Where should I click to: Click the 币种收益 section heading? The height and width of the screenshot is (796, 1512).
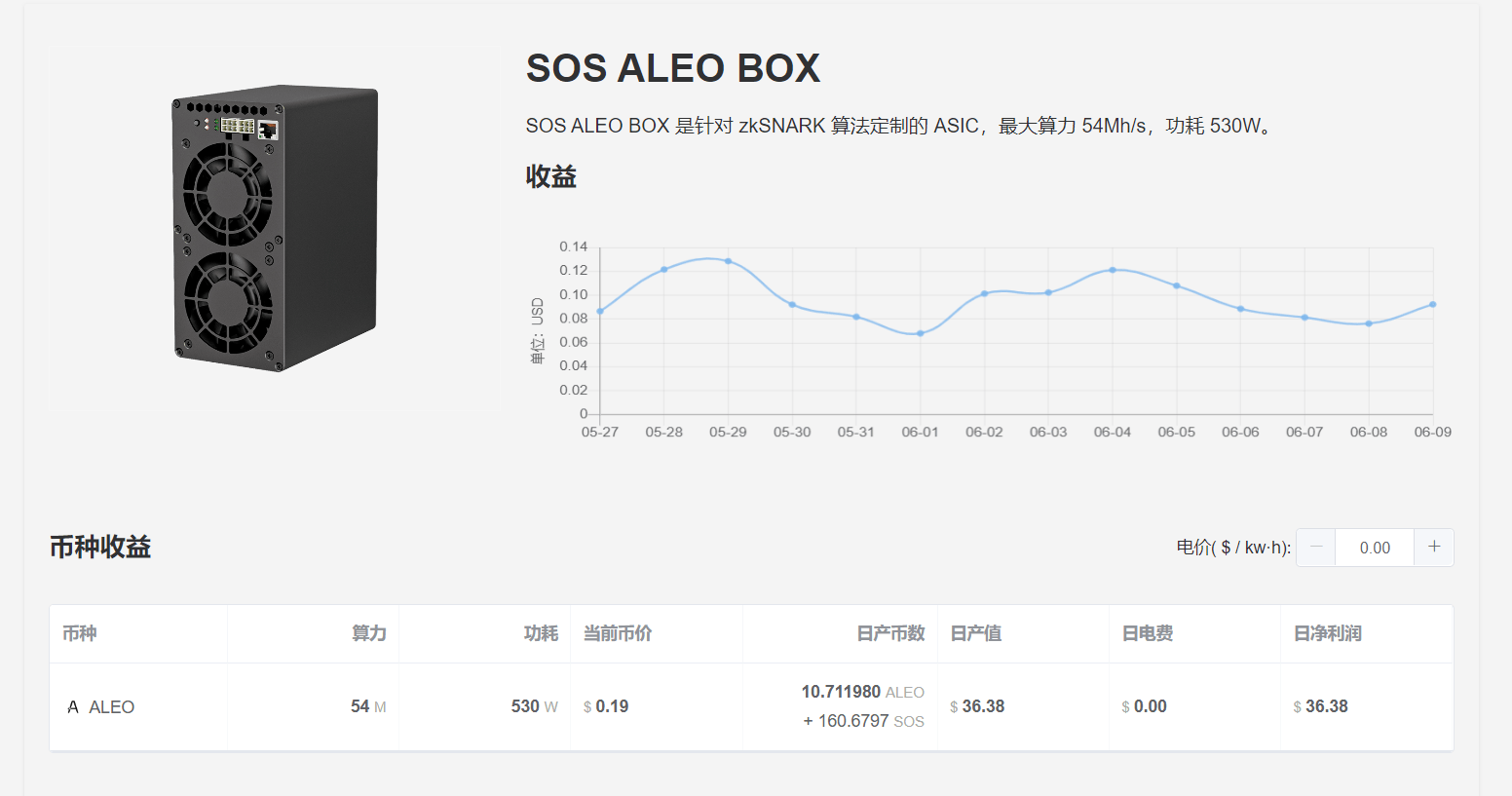pos(100,547)
